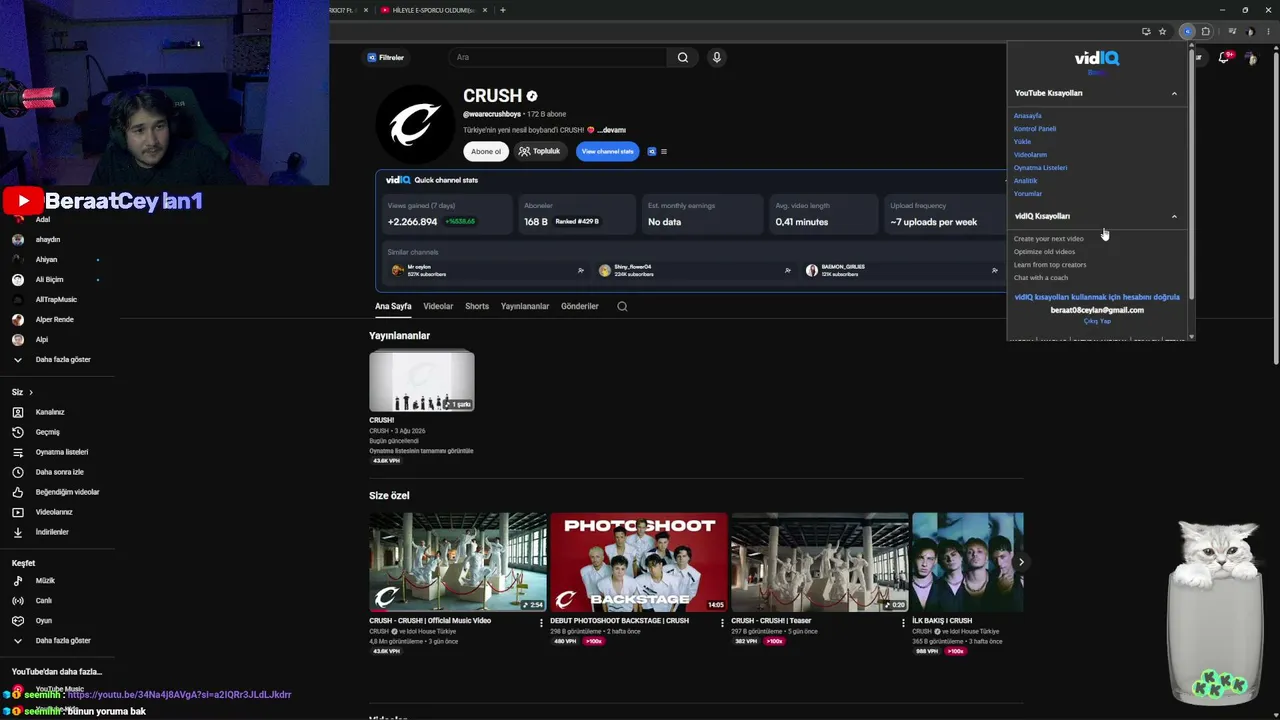The image size is (1280, 720).
Task: Open Yorumlar link in vidIQ panel
Action: (1028, 194)
